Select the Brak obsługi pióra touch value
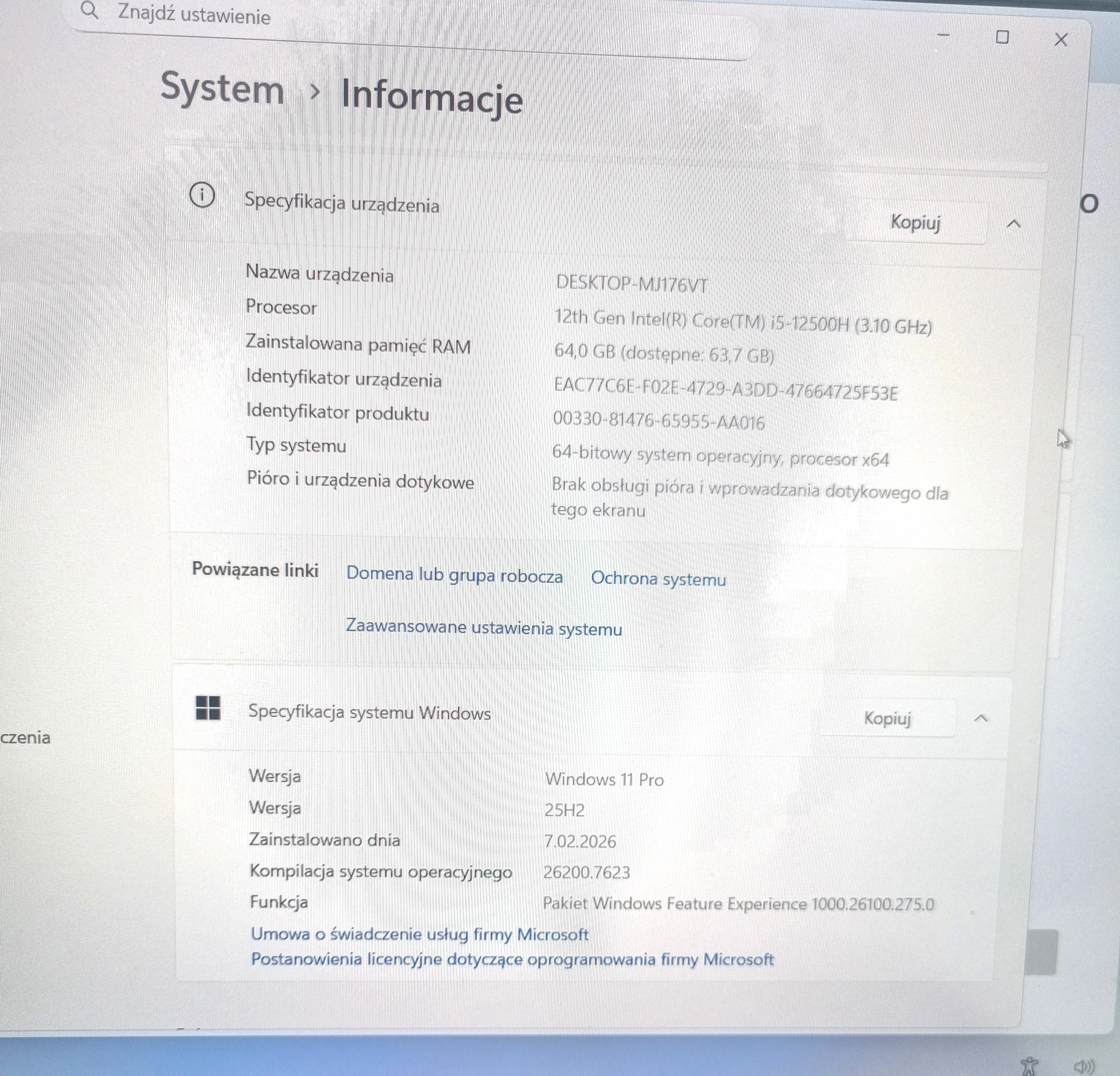Screen dimensions: 1120x1076 pyautogui.click(x=749, y=498)
